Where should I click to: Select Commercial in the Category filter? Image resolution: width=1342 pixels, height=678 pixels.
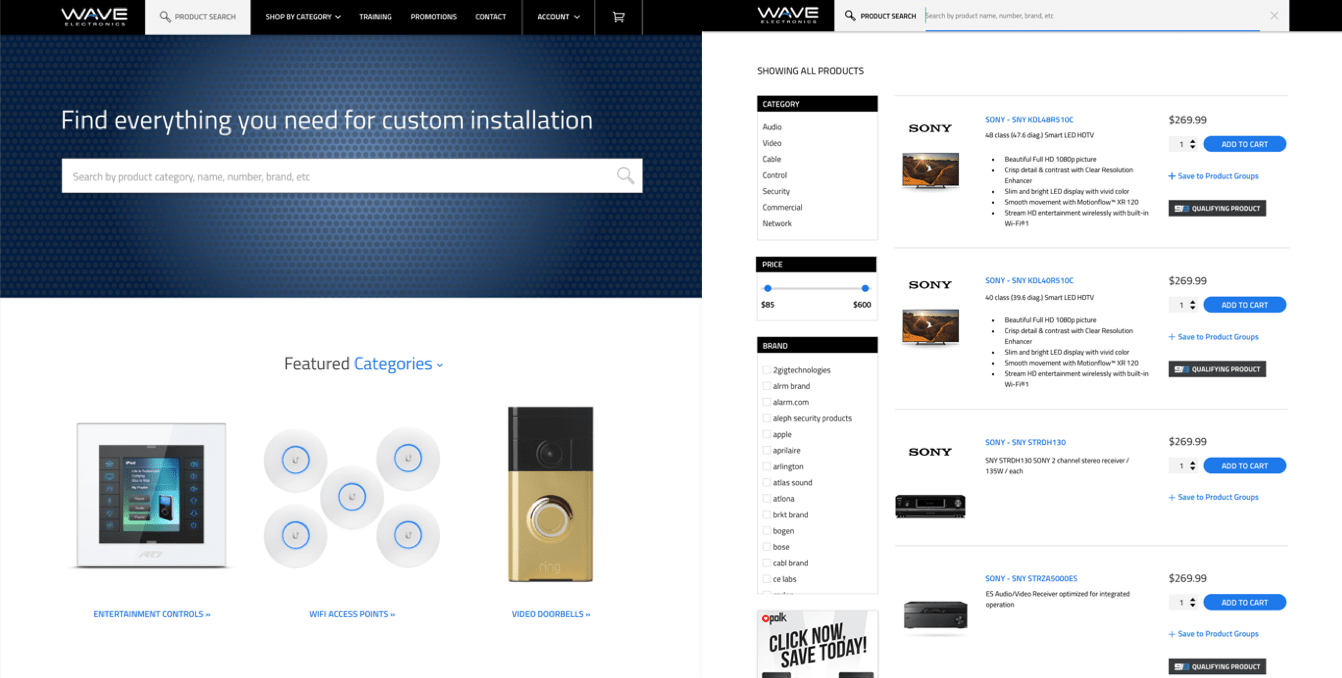pos(782,207)
